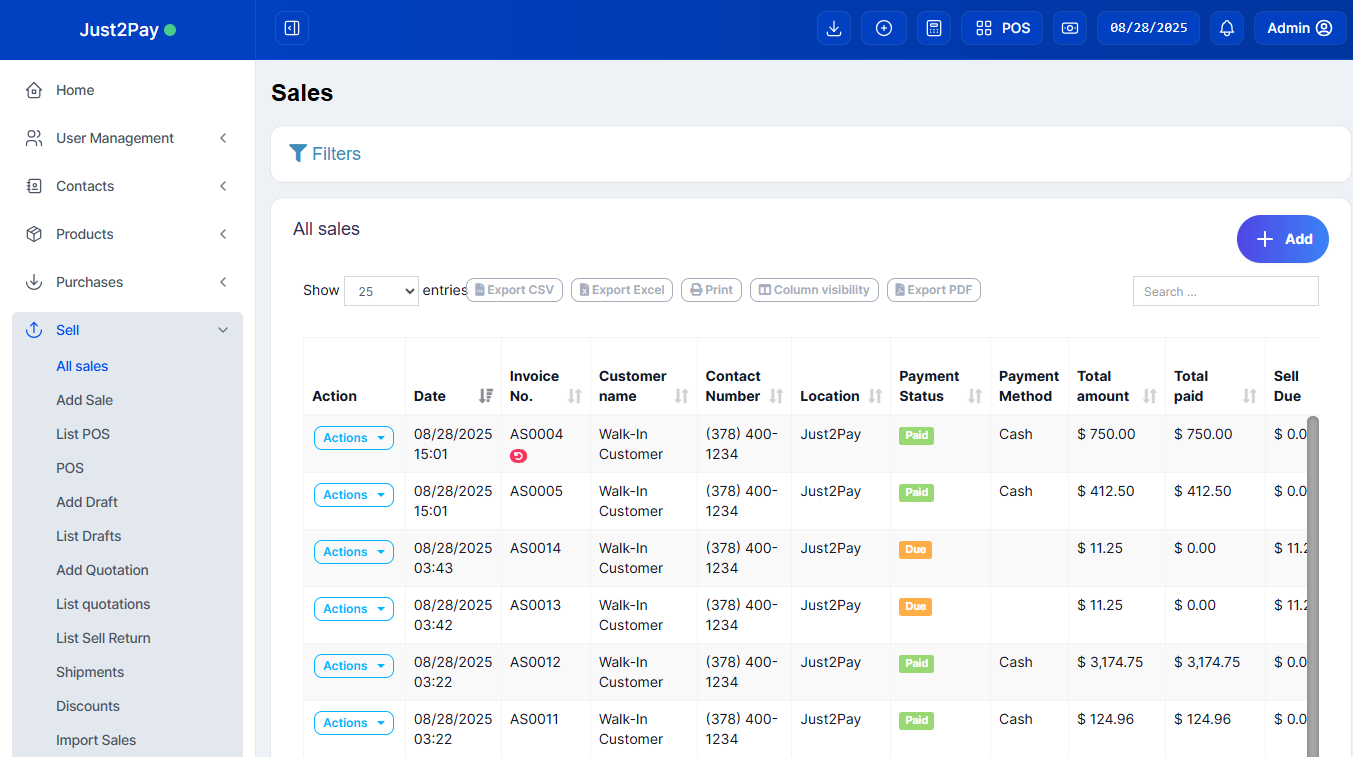Click inside the Search field
Image resolution: width=1353 pixels, height=757 pixels.
tap(1225, 291)
